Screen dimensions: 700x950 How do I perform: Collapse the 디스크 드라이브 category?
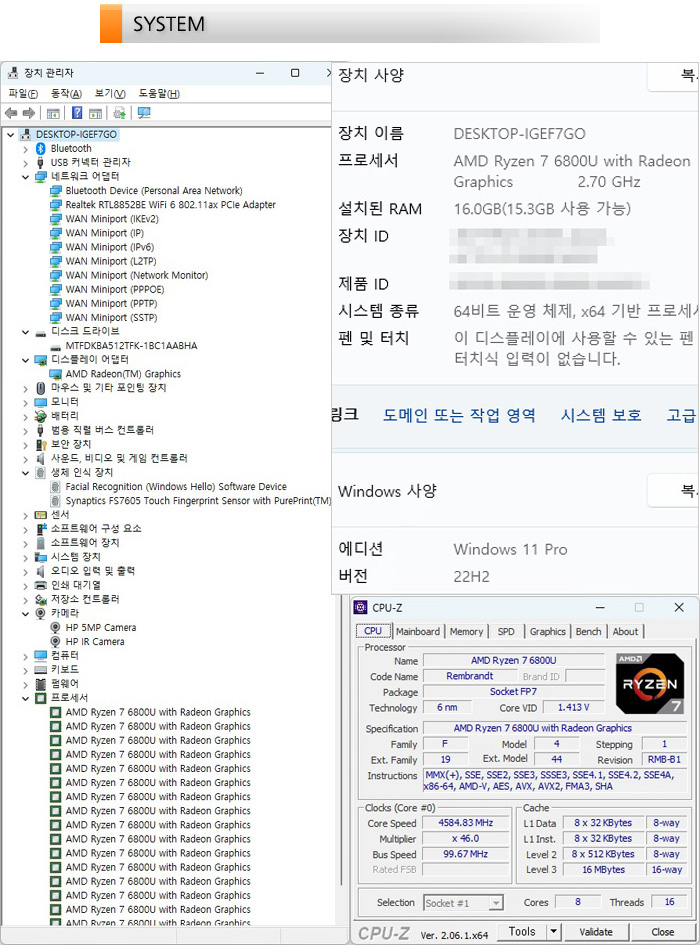[25, 332]
